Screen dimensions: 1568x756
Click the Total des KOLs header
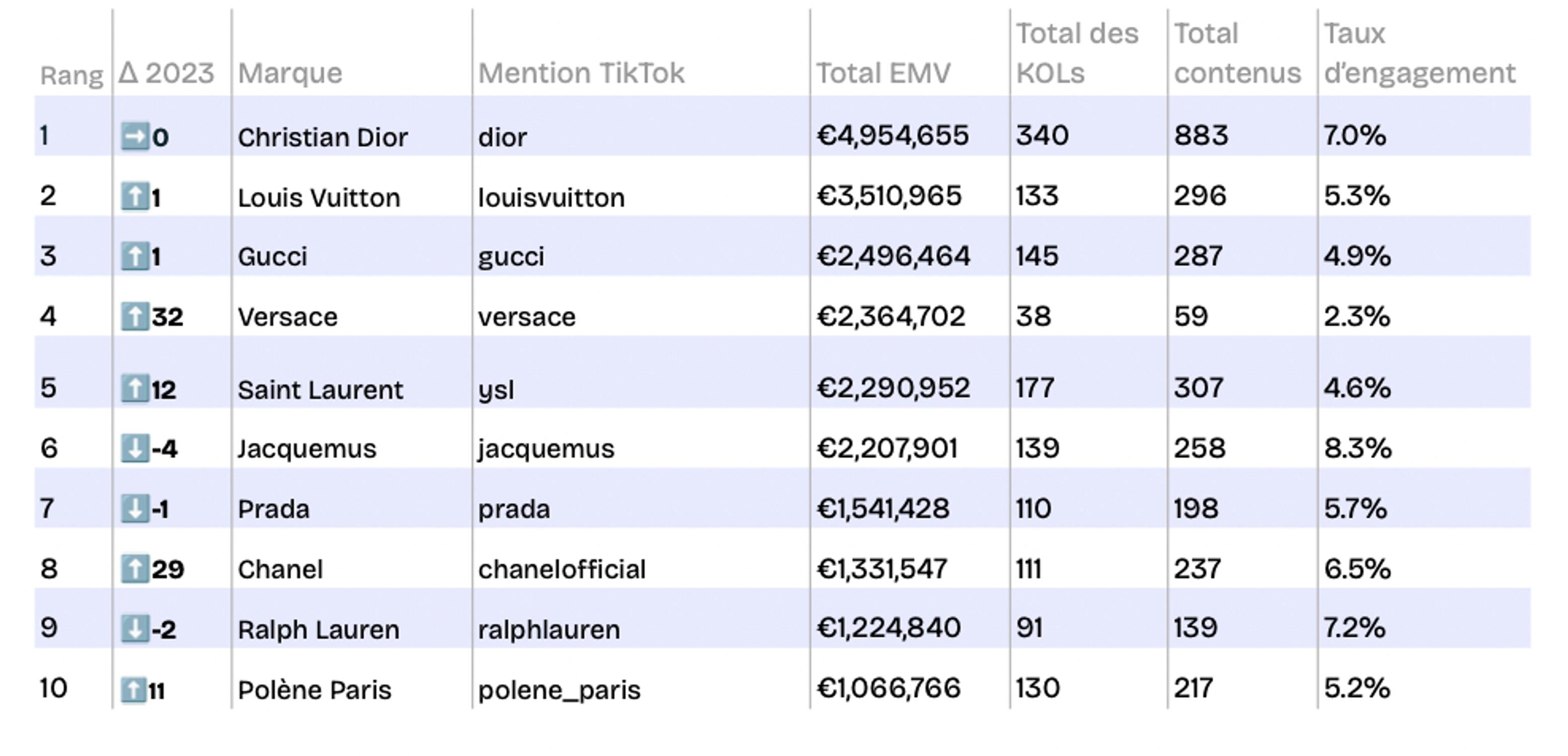click(1077, 53)
